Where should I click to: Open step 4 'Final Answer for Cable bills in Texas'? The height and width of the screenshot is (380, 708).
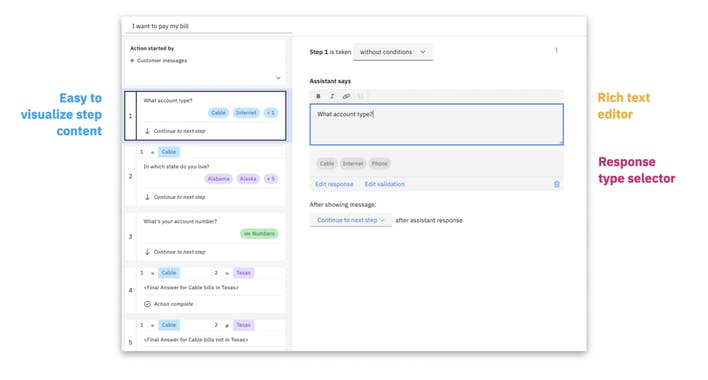point(205,290)
